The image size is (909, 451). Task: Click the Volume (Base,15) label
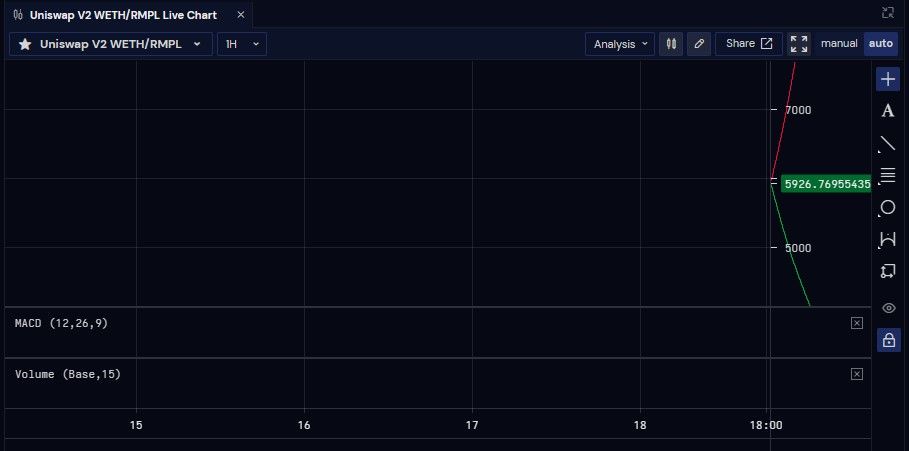68,374
